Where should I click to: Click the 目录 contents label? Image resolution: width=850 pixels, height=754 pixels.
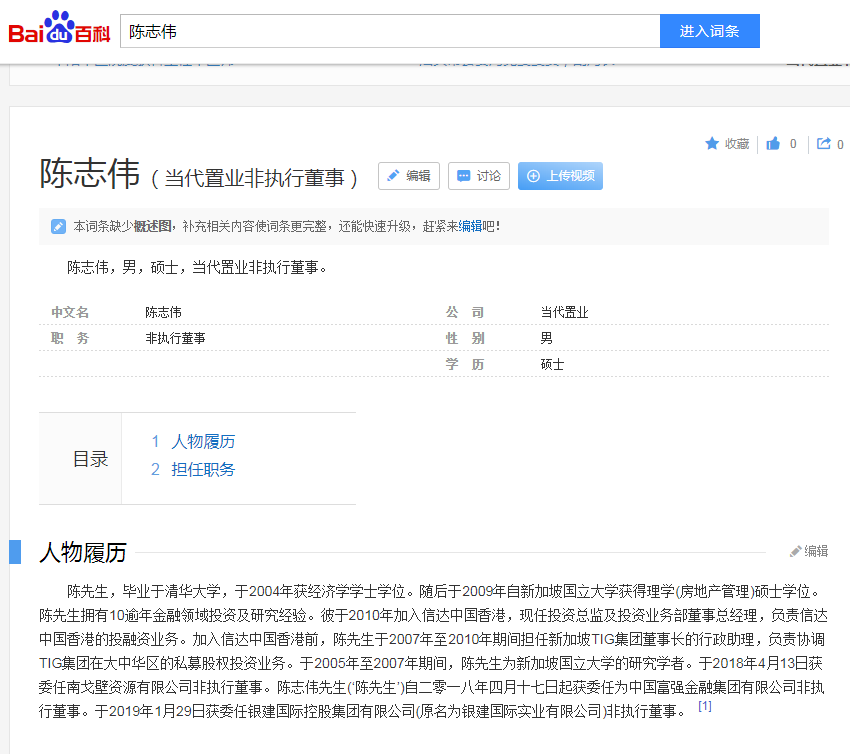91,459
